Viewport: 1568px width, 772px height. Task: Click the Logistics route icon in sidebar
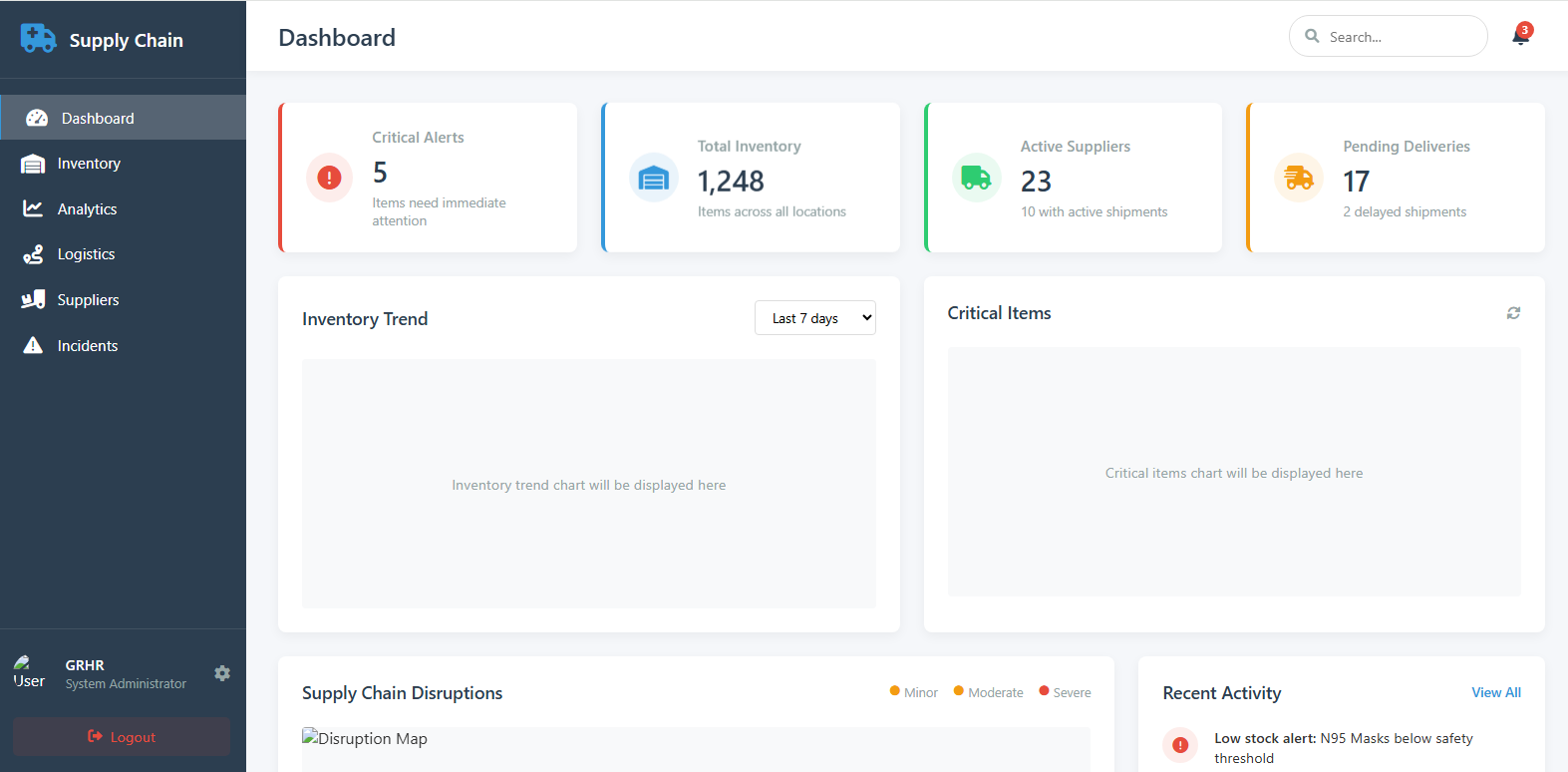tap(33, 254)
